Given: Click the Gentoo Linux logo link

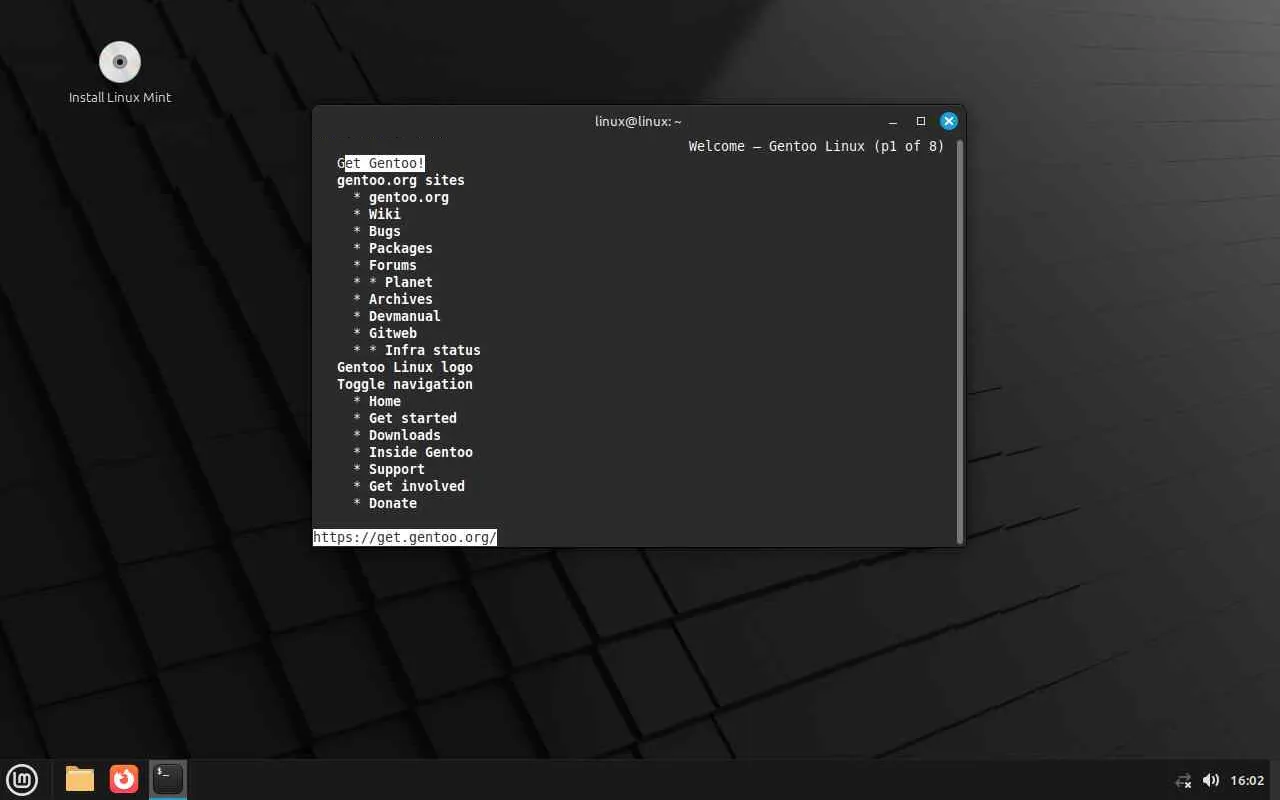Looking at the screenshot, I should (x=405, y=367).
